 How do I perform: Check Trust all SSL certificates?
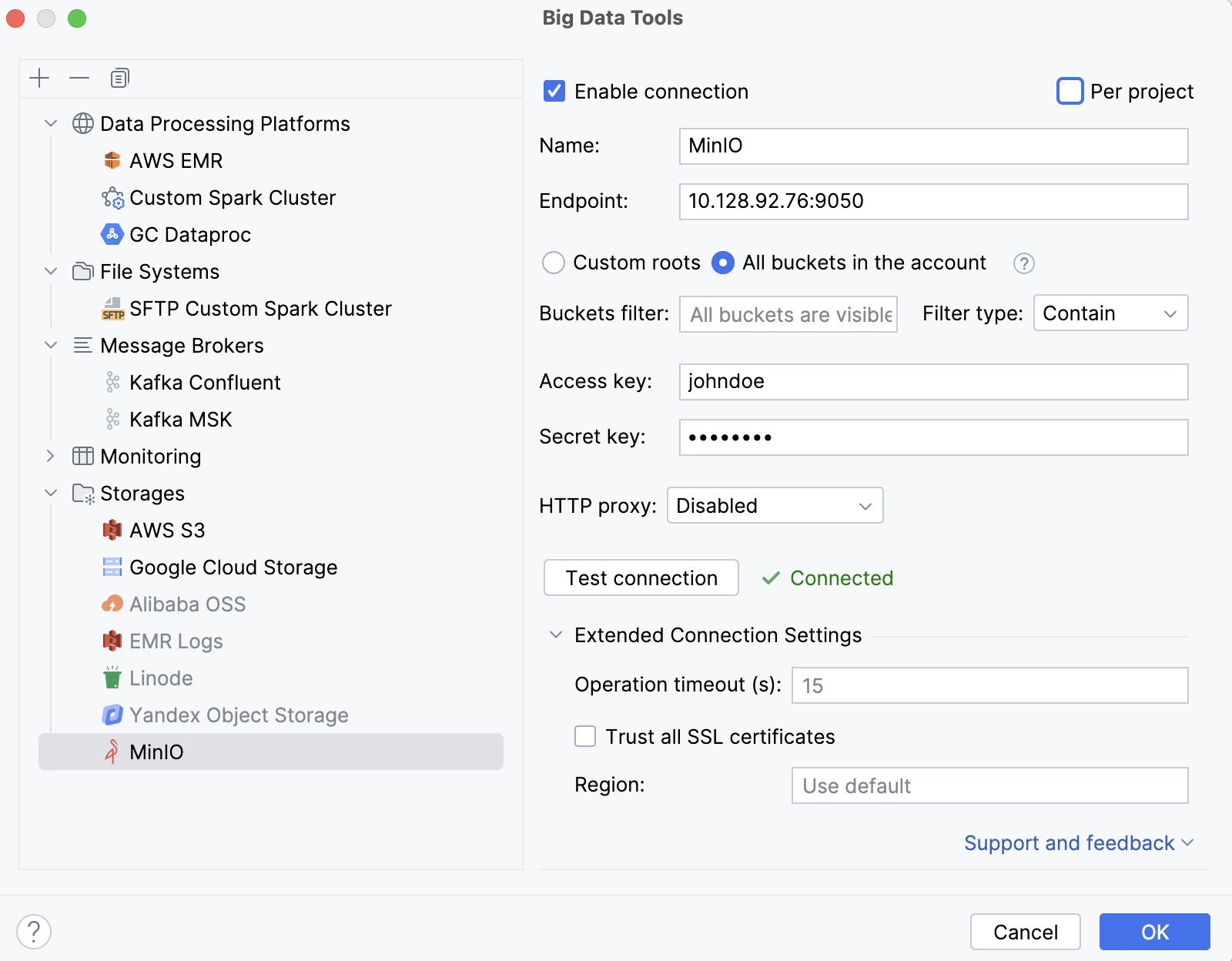click(585, 736)
